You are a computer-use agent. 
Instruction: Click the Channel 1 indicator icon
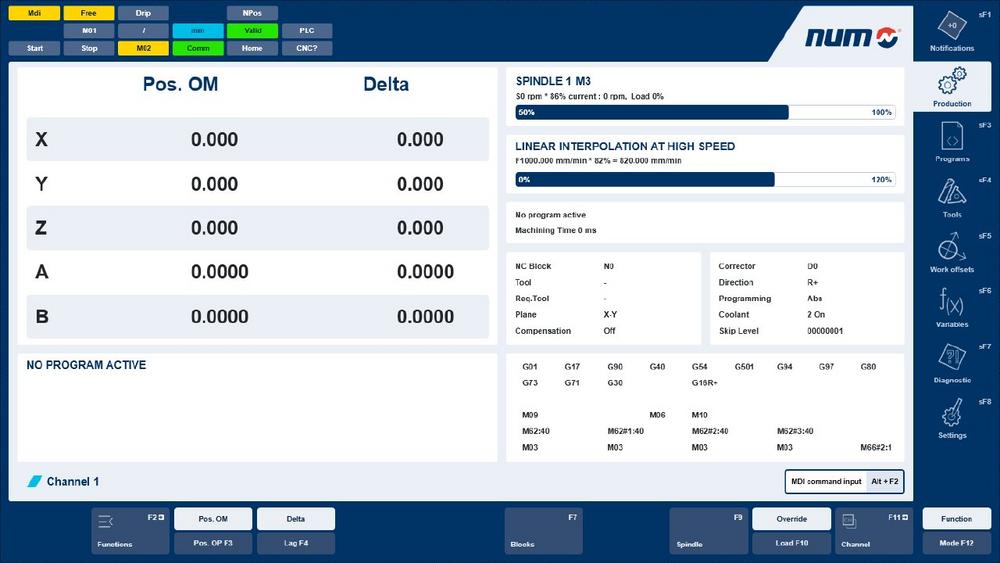[x=34, y=481]
